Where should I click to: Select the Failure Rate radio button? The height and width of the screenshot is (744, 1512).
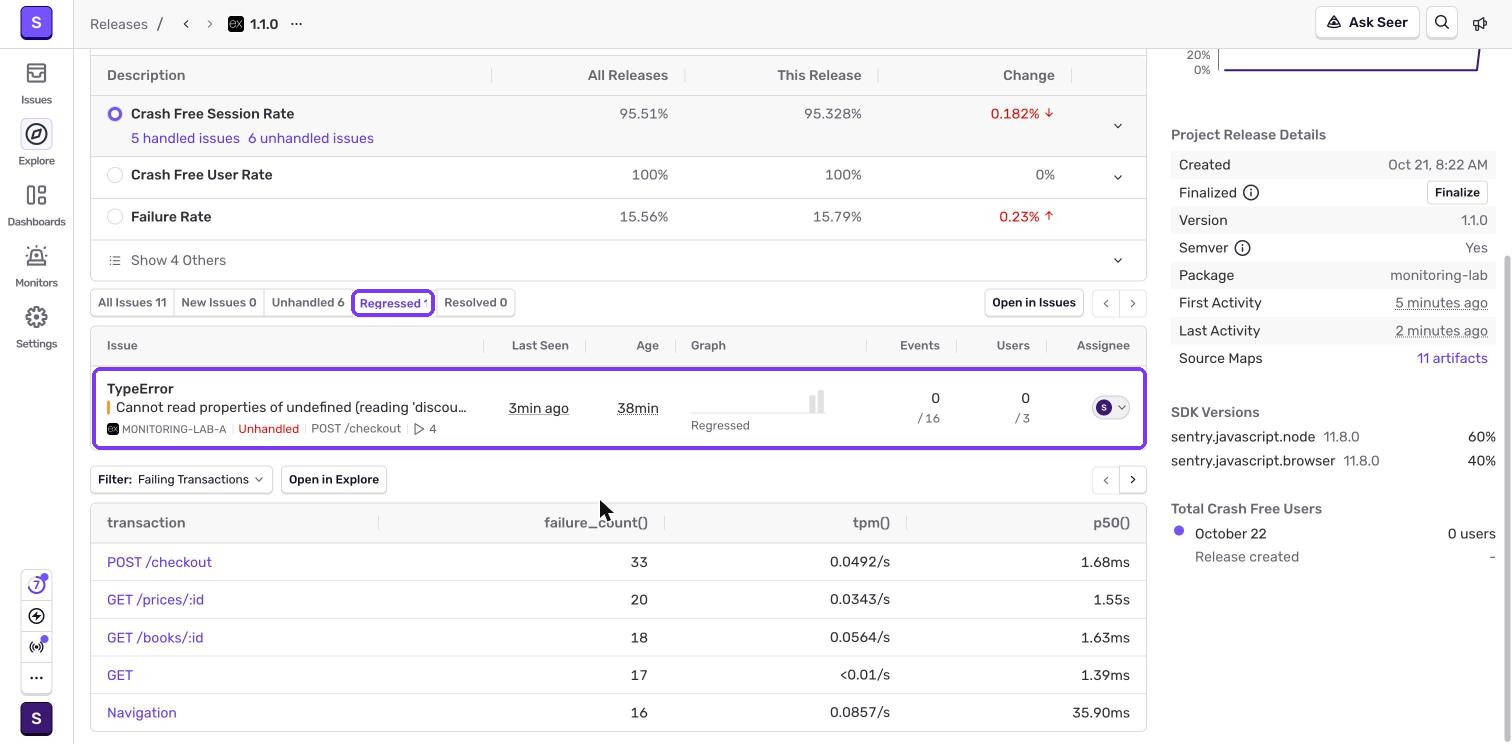115,217
